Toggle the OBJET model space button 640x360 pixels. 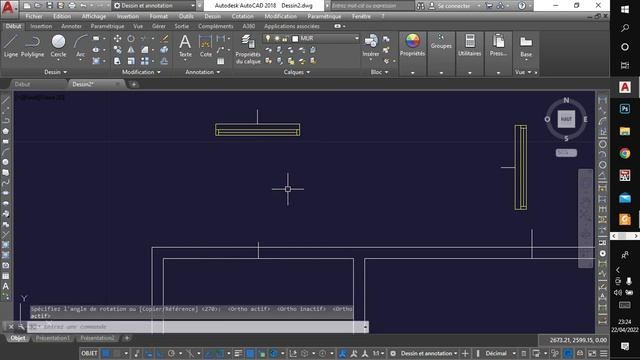pyautogui.click(x=89, y=353)
